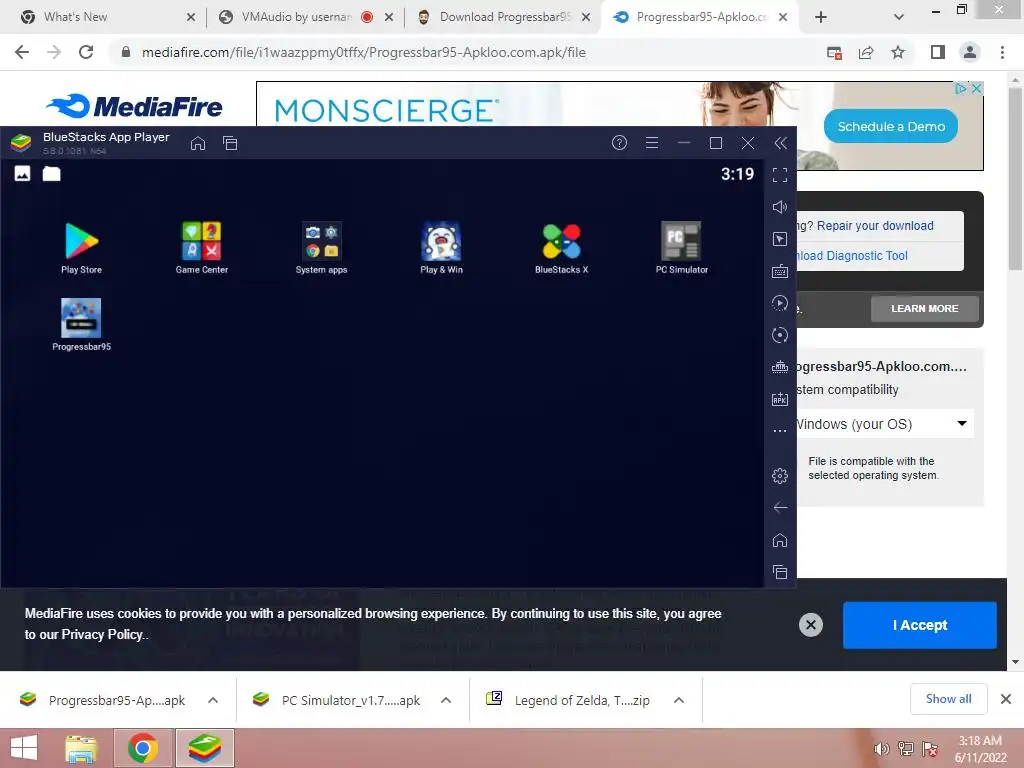Accept MediaFire cookies
The height and width of the screenshot is (768, 1024).
(x=920, y=625)
